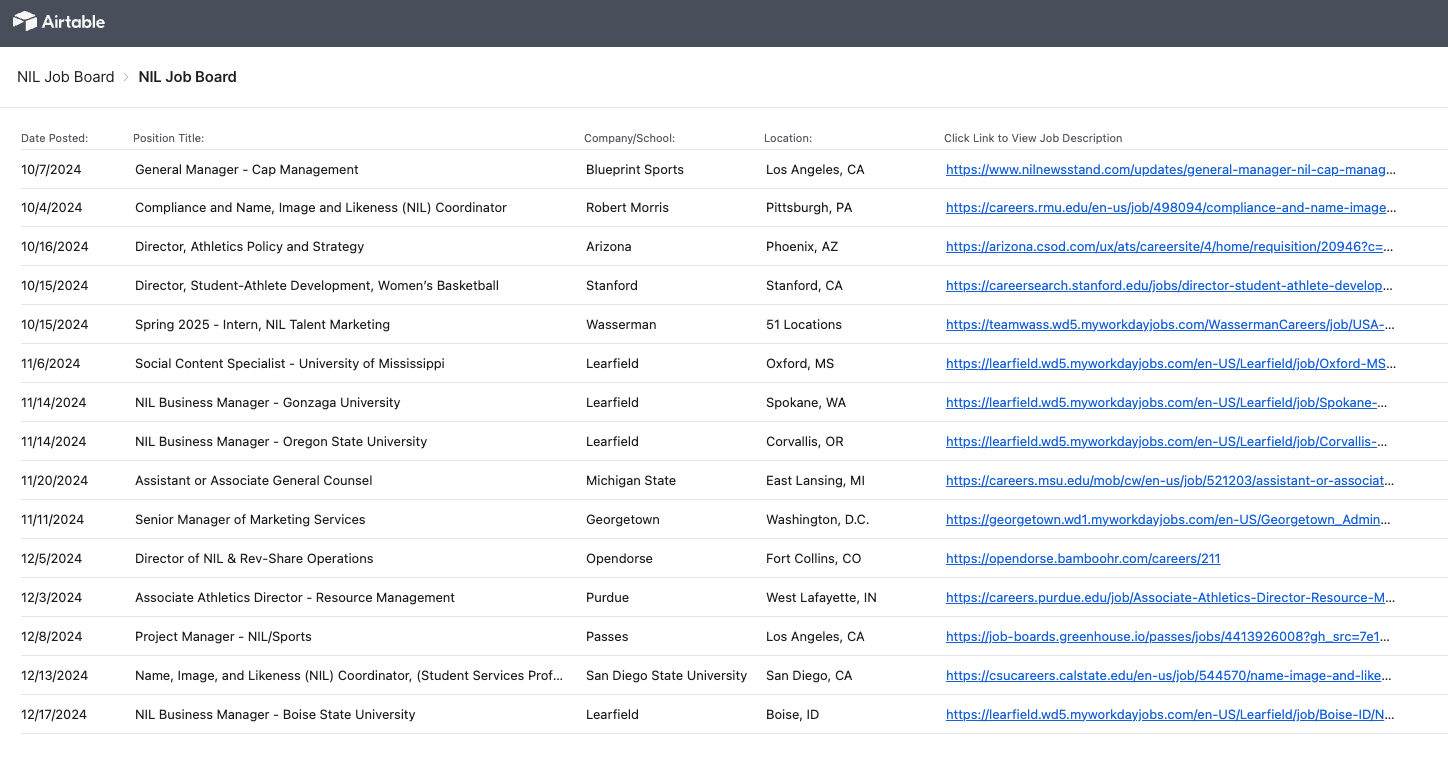Click the breadcrumb chevron separator
This screenshot has height=771, width=1448.
tap(125, 76)
